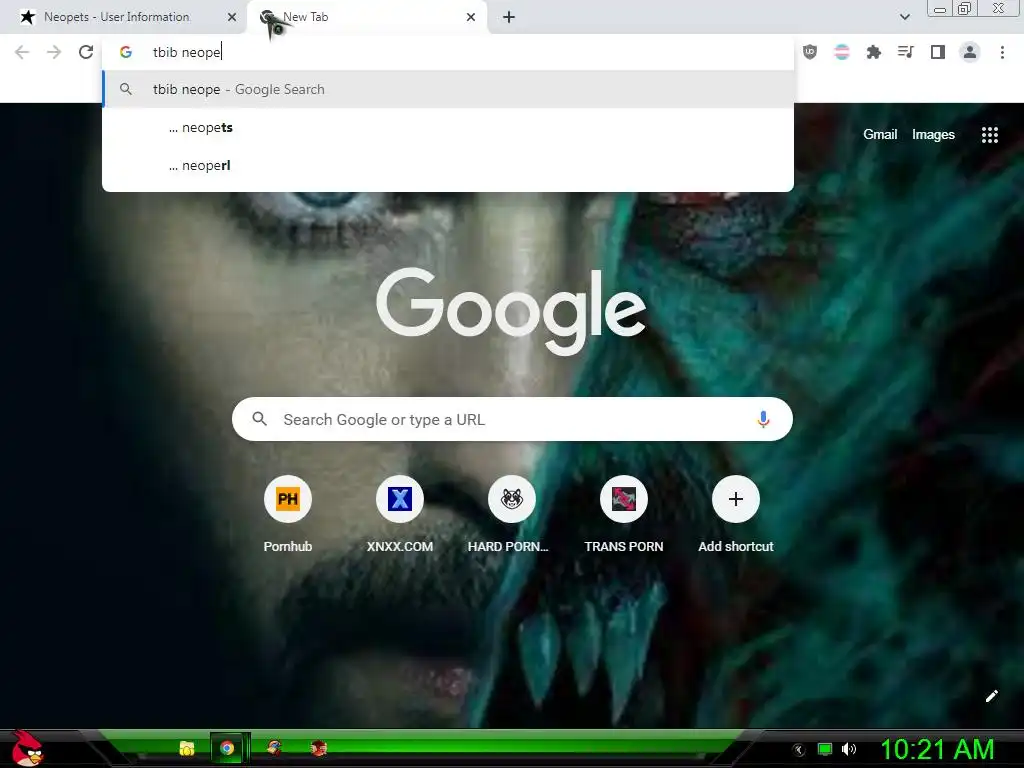Open Chrome's three-dot menu

point(1002,52)
